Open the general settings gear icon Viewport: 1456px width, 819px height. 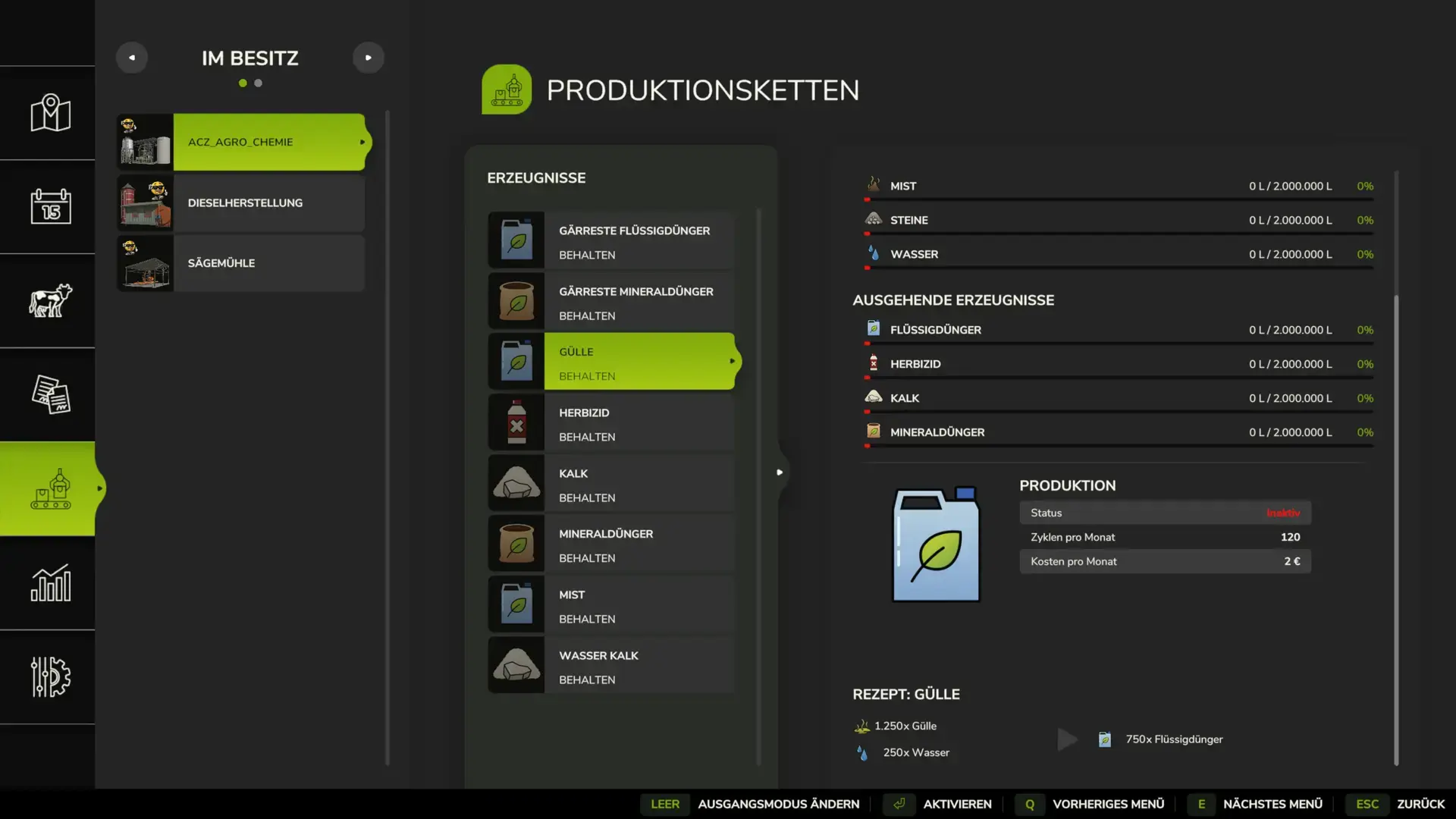50,676
